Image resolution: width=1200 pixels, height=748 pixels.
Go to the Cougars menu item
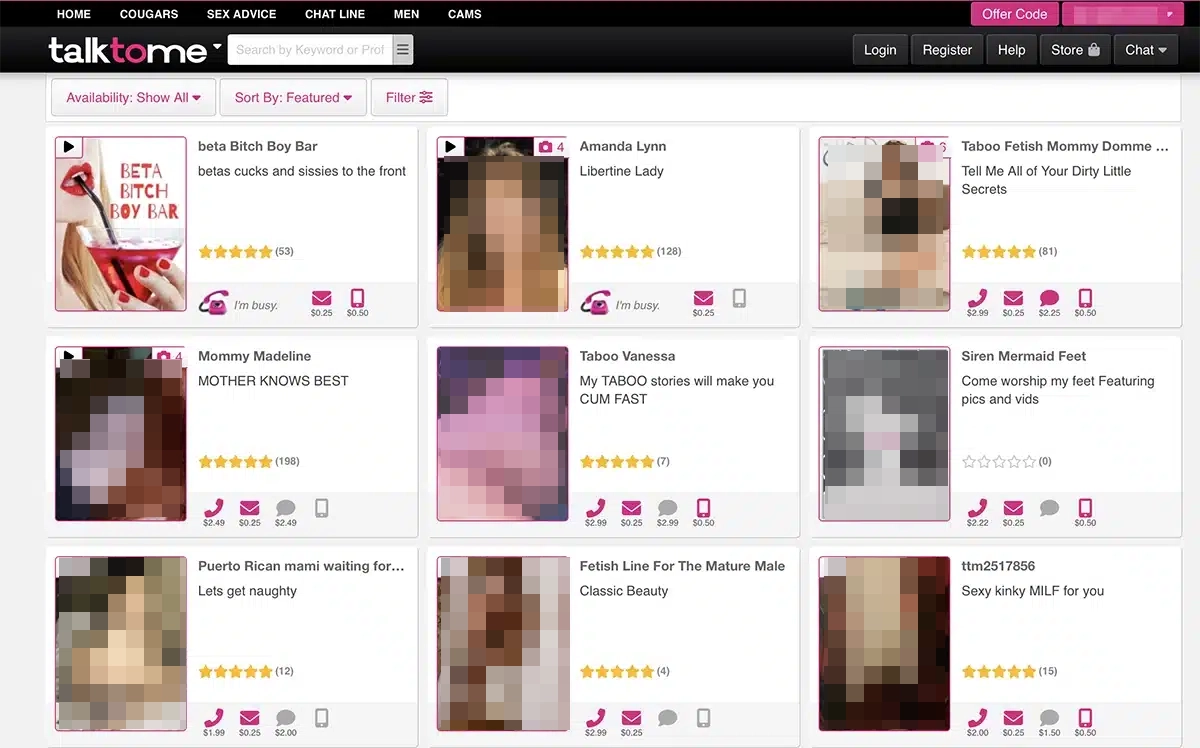pos(149,14)
